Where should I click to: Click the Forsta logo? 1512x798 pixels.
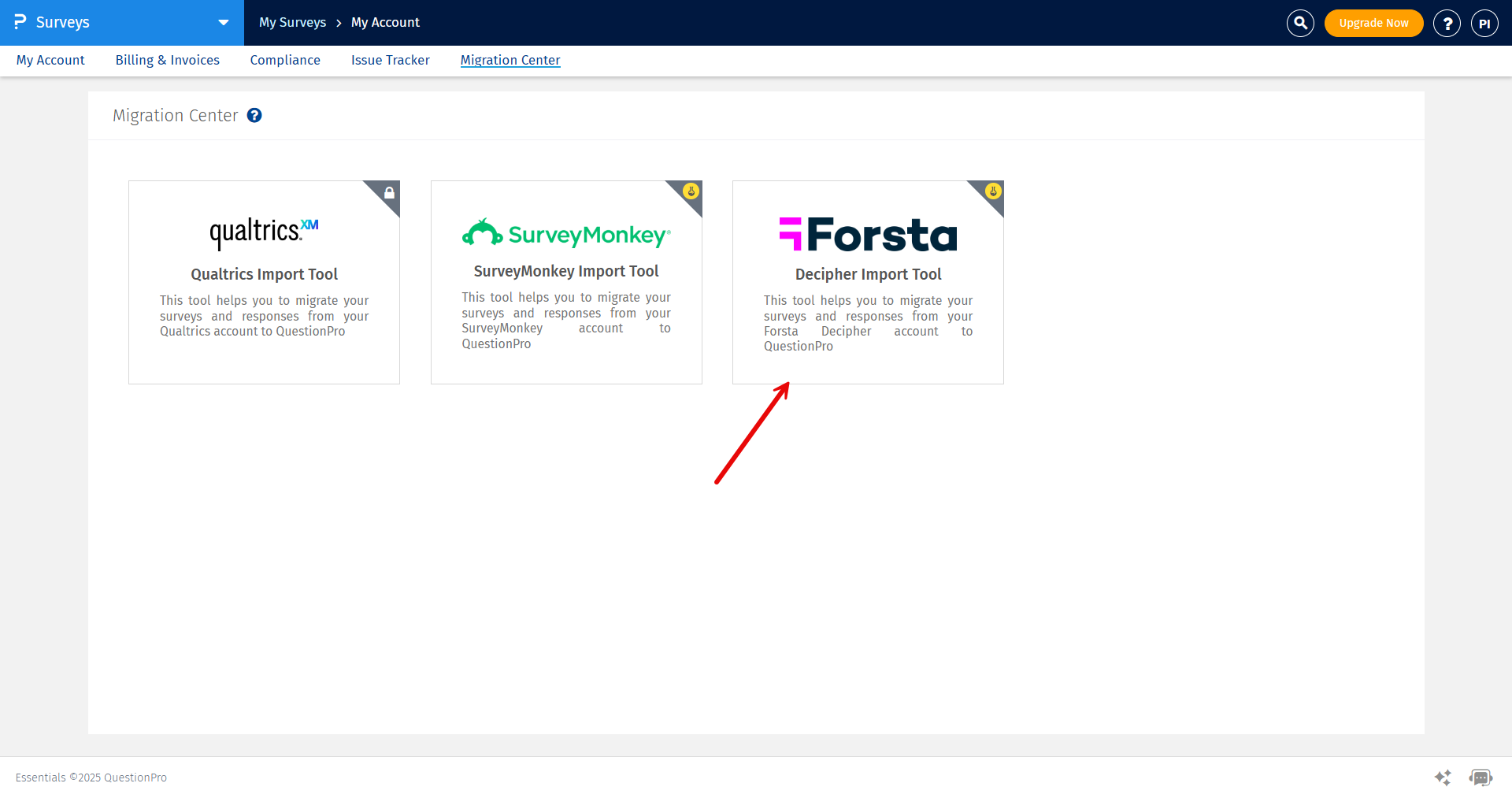click(x=868, y=234)
